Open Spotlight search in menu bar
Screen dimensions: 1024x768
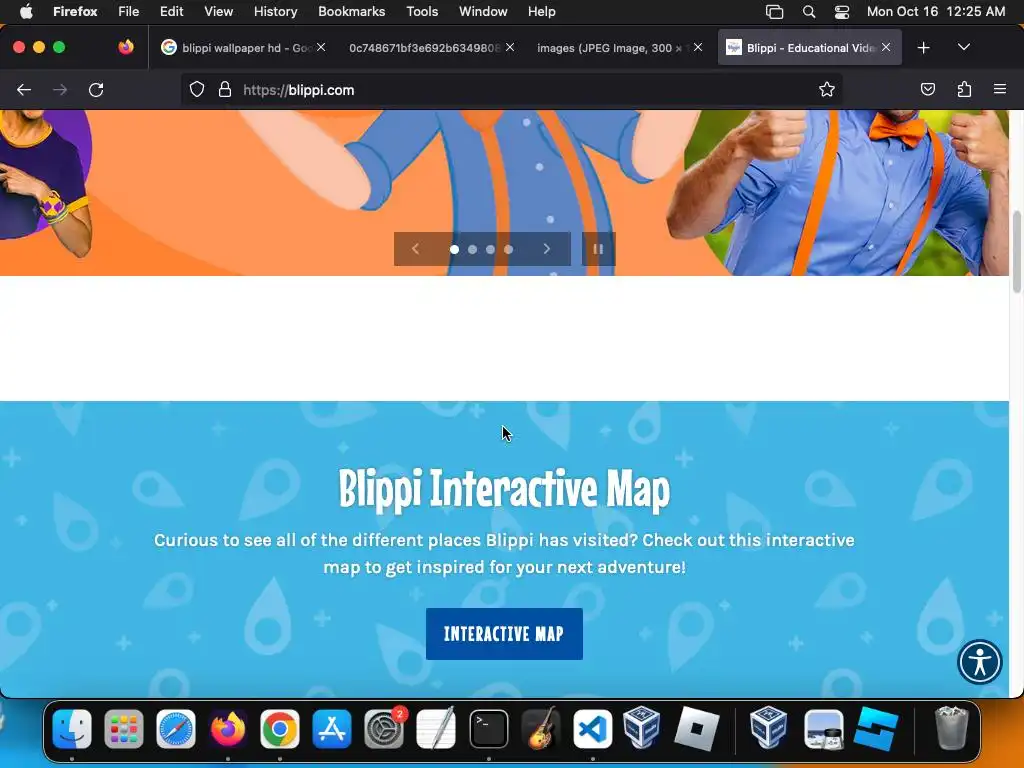[808, 11]
